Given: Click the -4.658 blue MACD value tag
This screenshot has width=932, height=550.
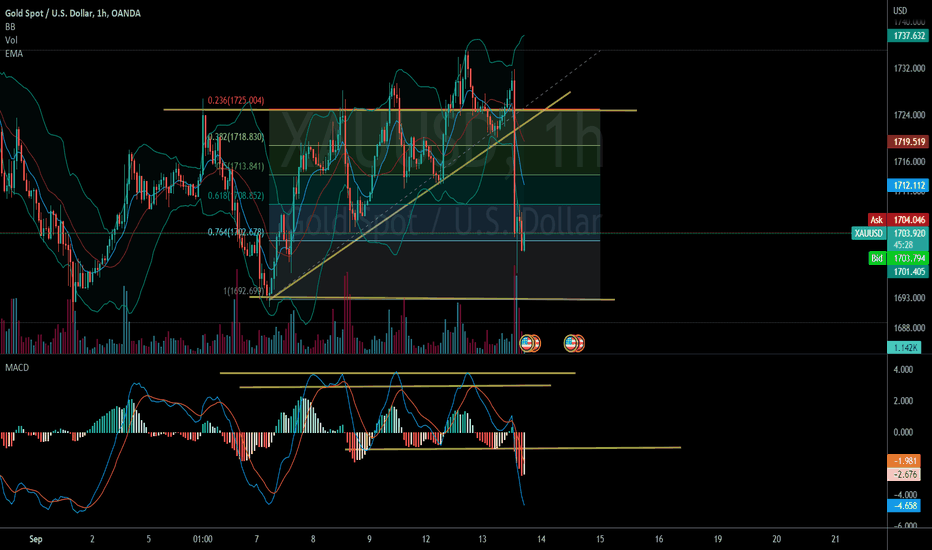Looking at the screenshot, I should click(904, 505).
